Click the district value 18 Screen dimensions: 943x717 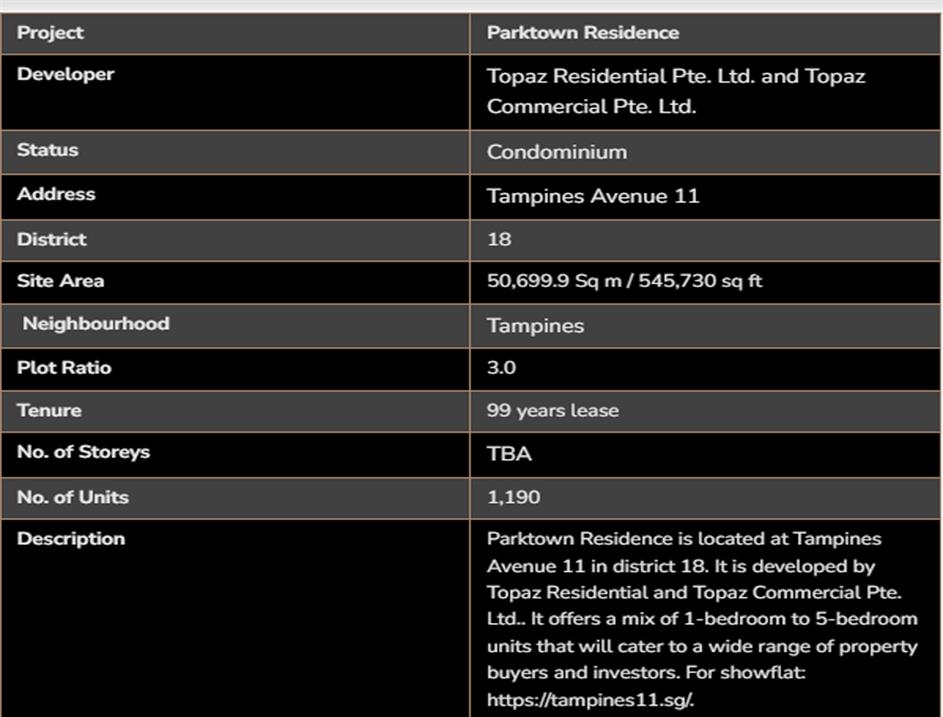499,239
